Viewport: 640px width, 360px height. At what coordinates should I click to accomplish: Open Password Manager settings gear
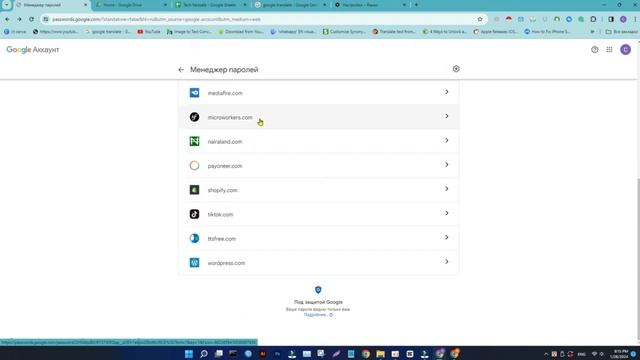456,69
